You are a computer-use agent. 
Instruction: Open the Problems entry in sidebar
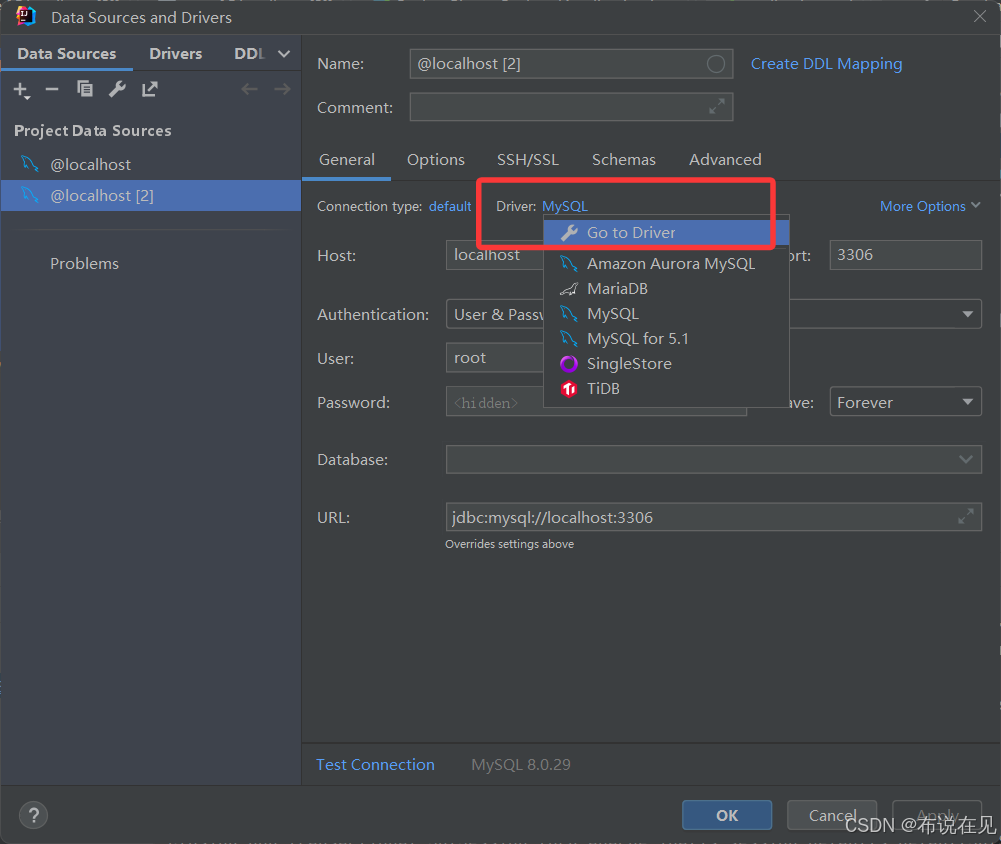pos(84,264)
